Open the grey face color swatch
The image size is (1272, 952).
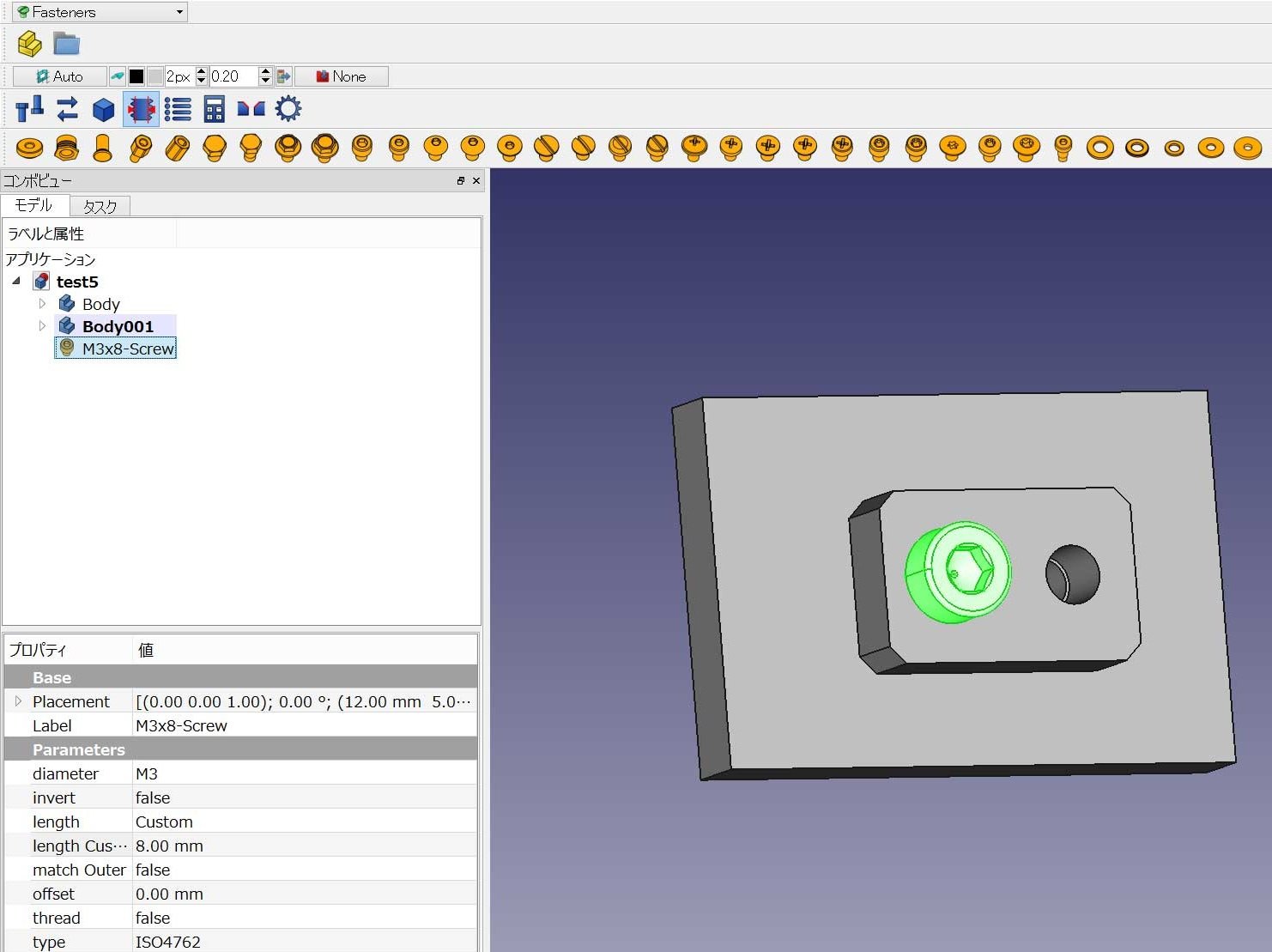tap(154, 76)
